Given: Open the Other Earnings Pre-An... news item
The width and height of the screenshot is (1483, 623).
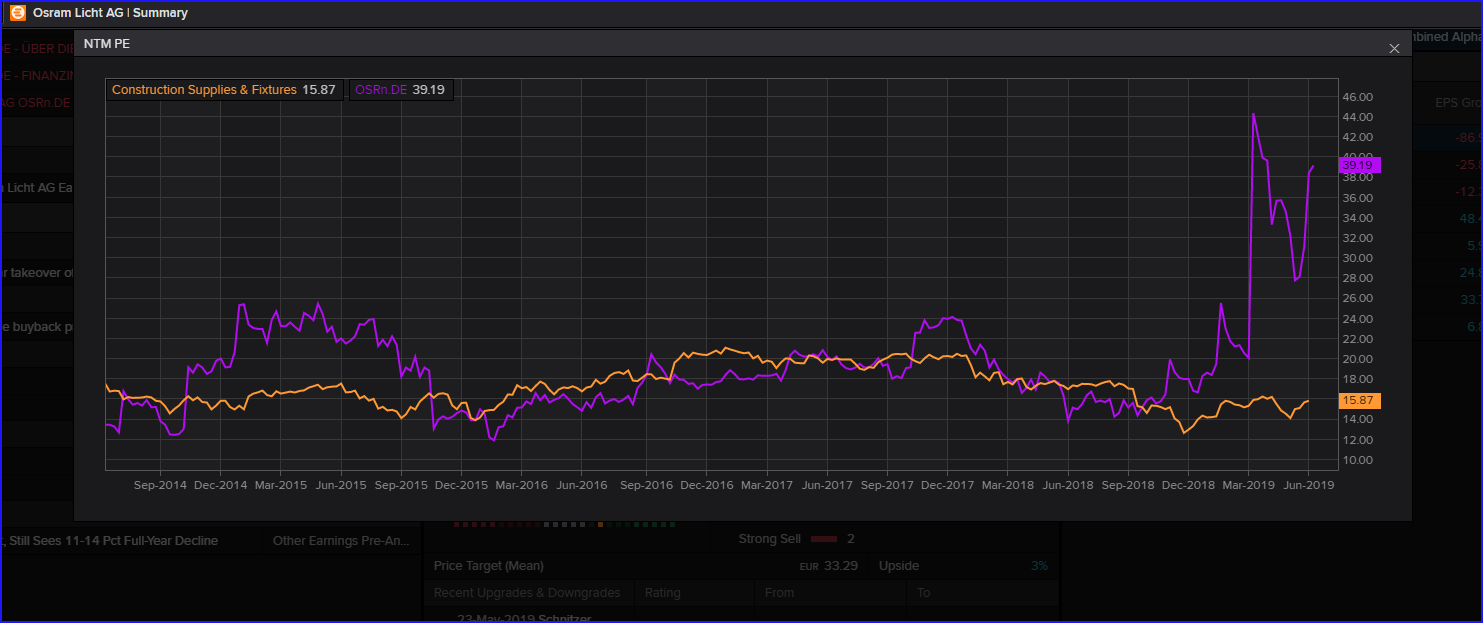Looking at the screenshot, I should coord(340,541).
